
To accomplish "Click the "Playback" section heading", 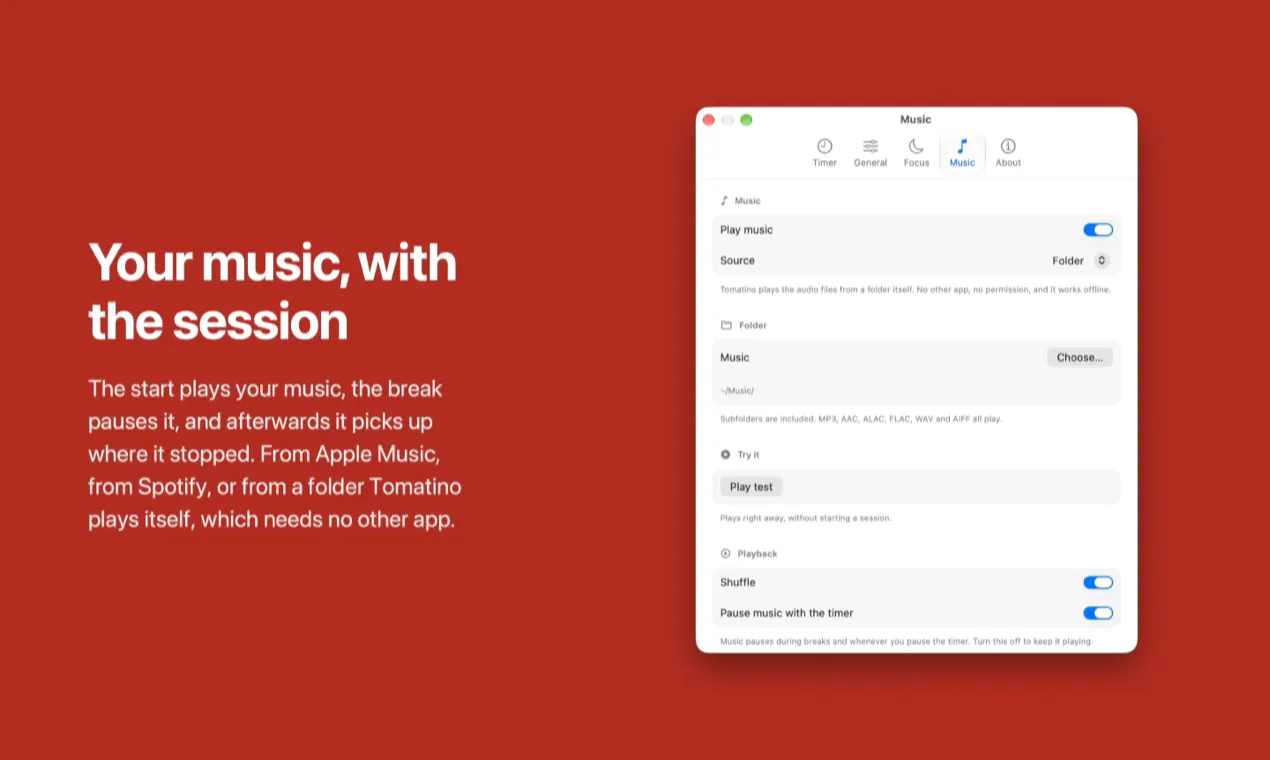I will tap(757, 553).
